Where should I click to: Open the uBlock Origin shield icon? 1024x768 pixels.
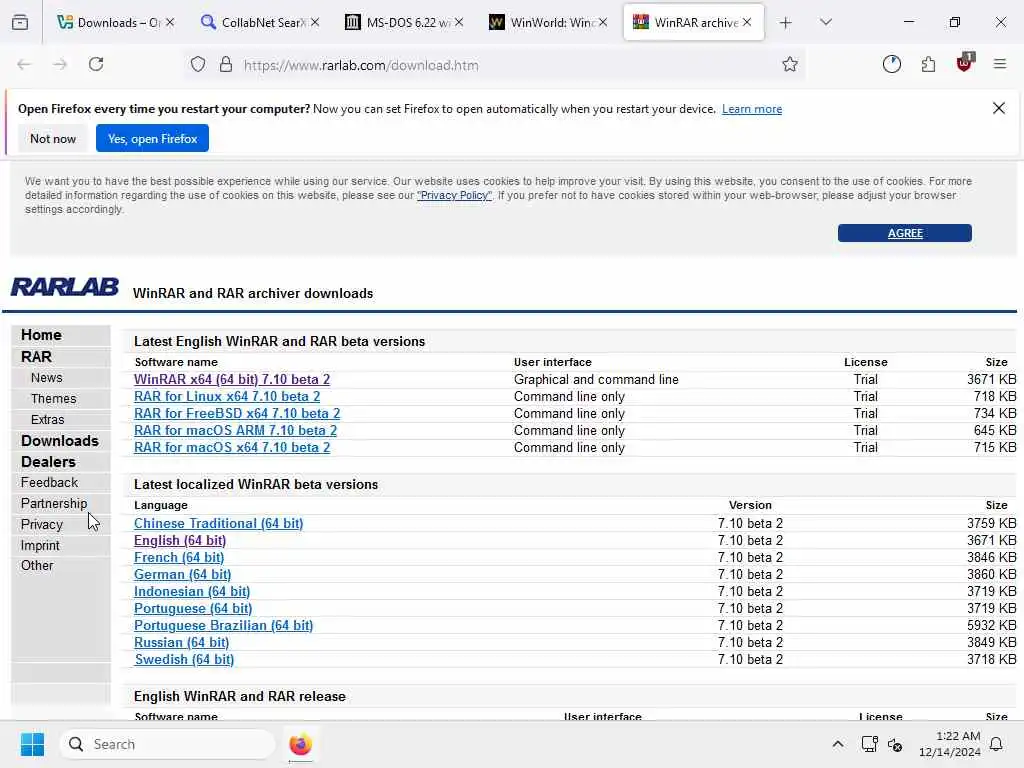click(x=965, y=63)
